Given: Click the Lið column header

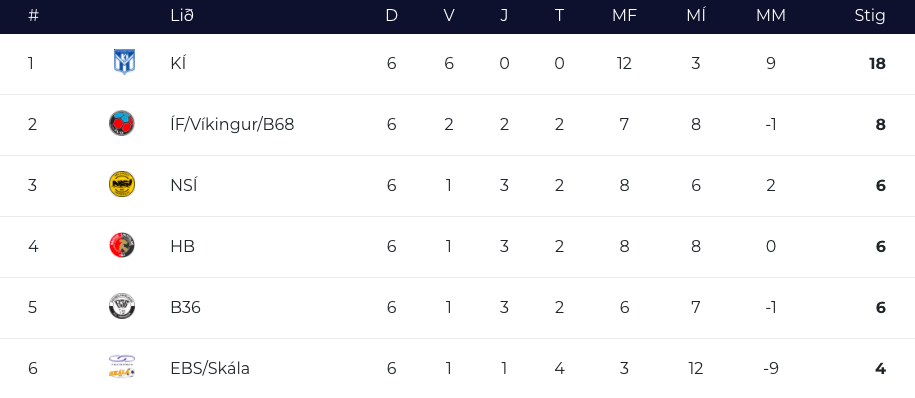Looking at the screenshot, I should point(181,16).
